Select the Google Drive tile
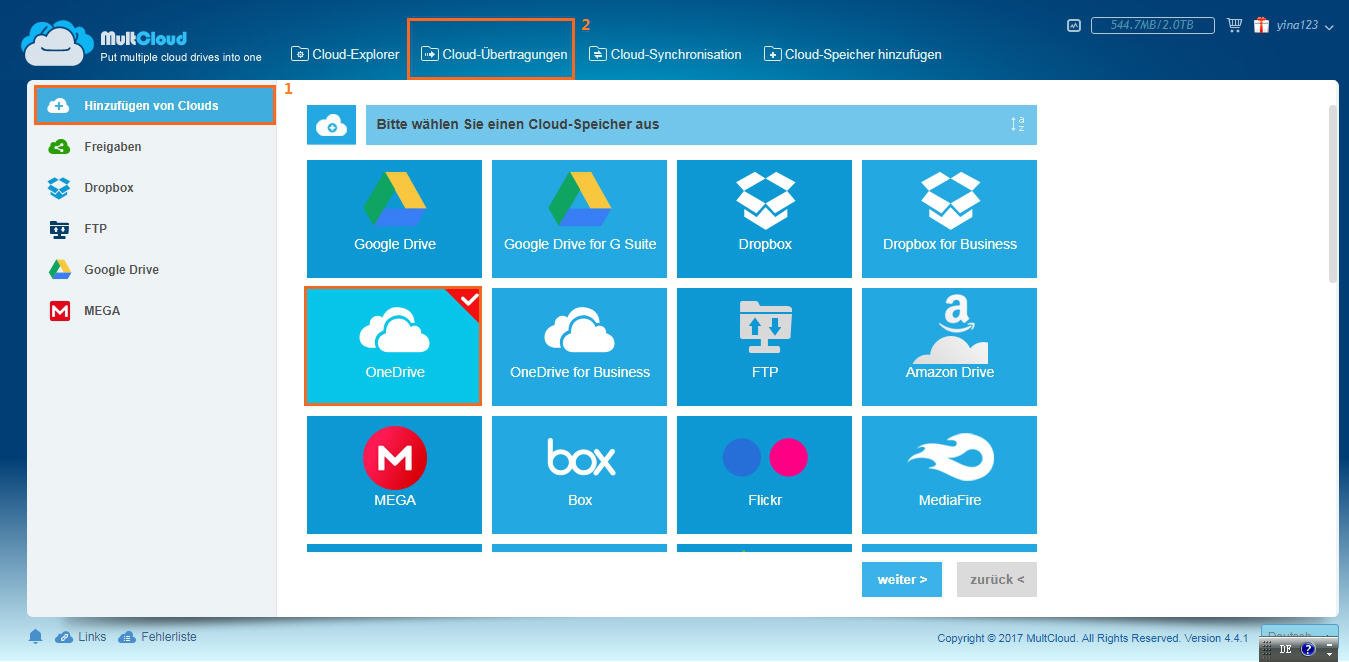This screenshot has height=662, width=1349. (394, 219)
